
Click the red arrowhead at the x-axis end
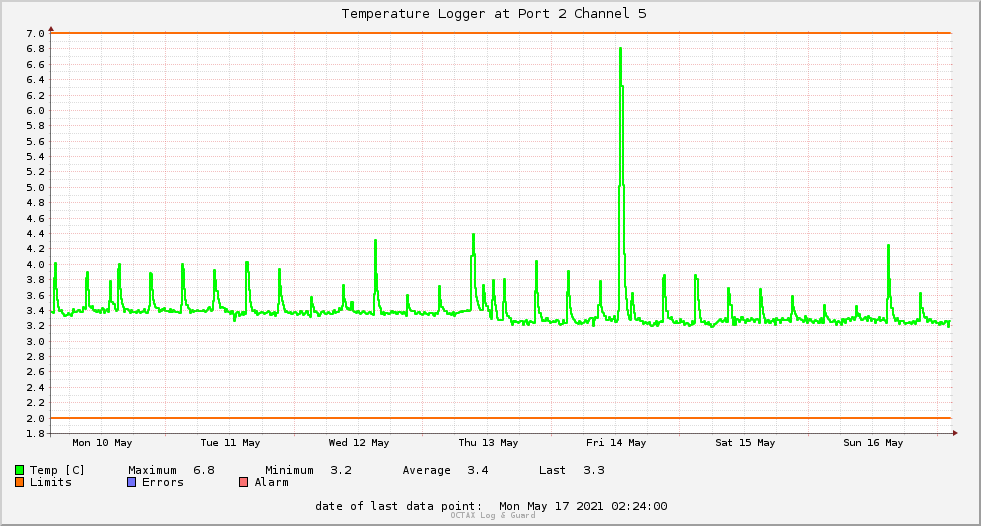(x=955, y=433)
